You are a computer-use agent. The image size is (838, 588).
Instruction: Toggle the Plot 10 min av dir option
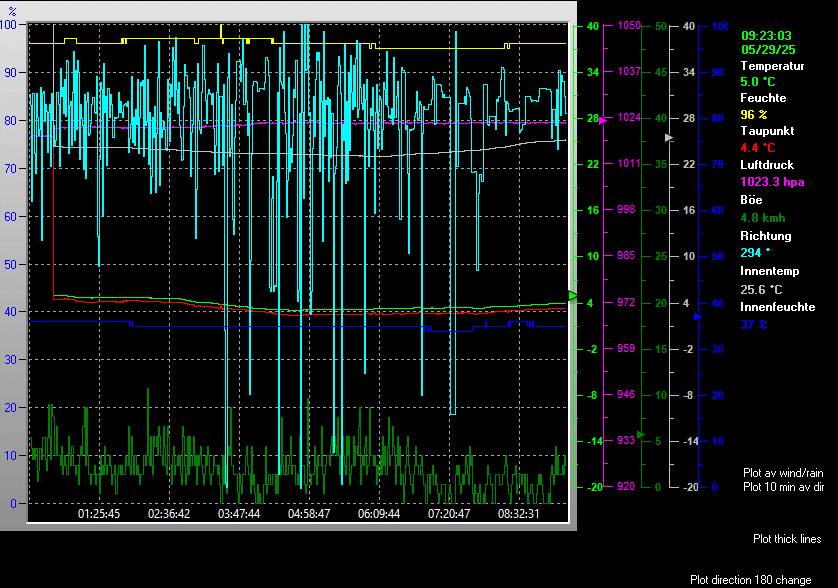(783, 487)
